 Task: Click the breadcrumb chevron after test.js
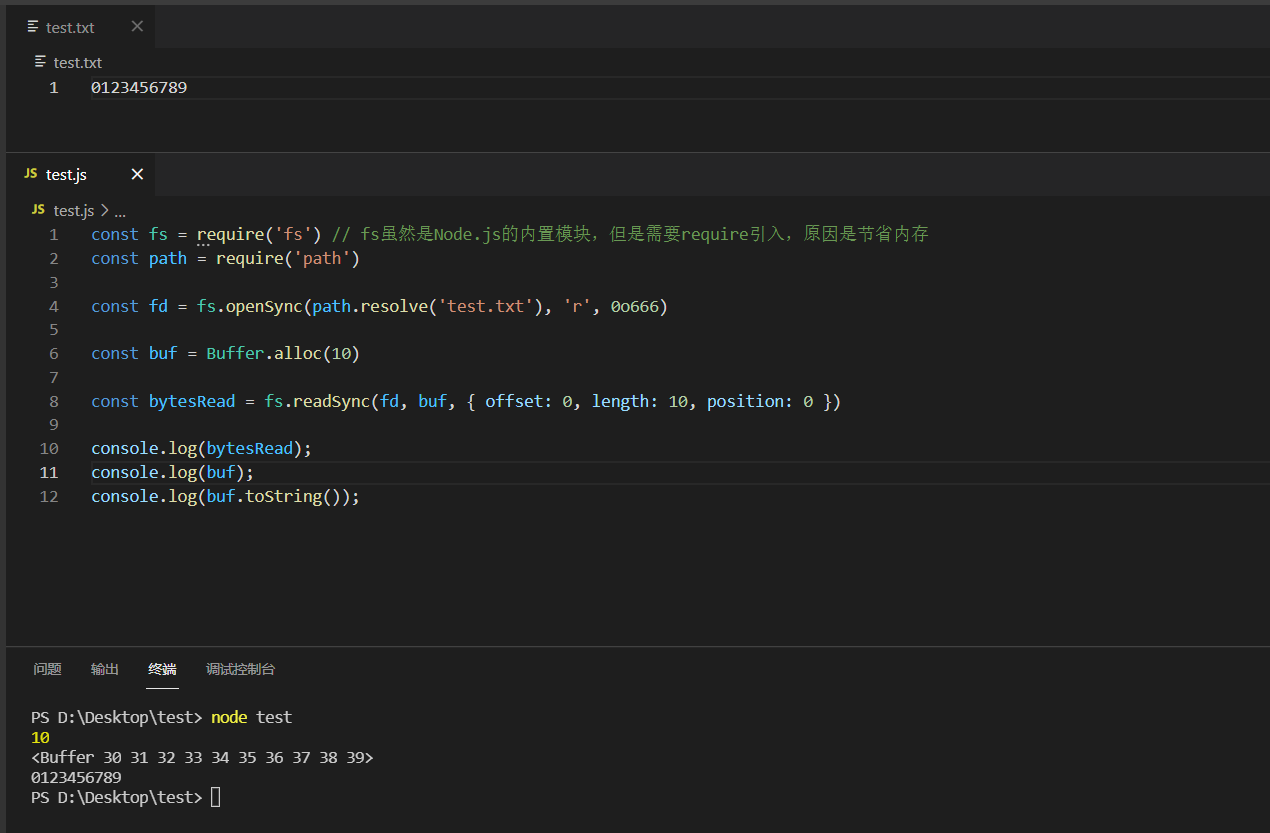tap(105, 210)
